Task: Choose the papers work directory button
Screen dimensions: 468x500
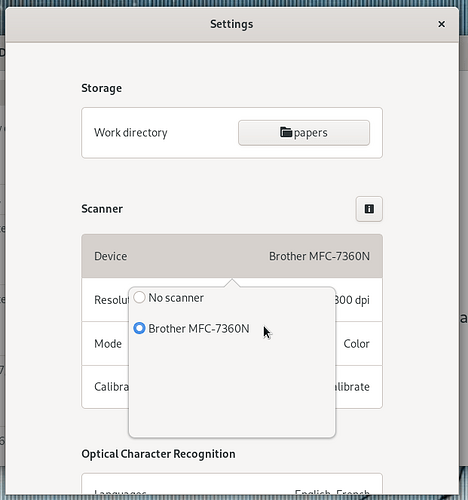Action: tap(304, 133)
